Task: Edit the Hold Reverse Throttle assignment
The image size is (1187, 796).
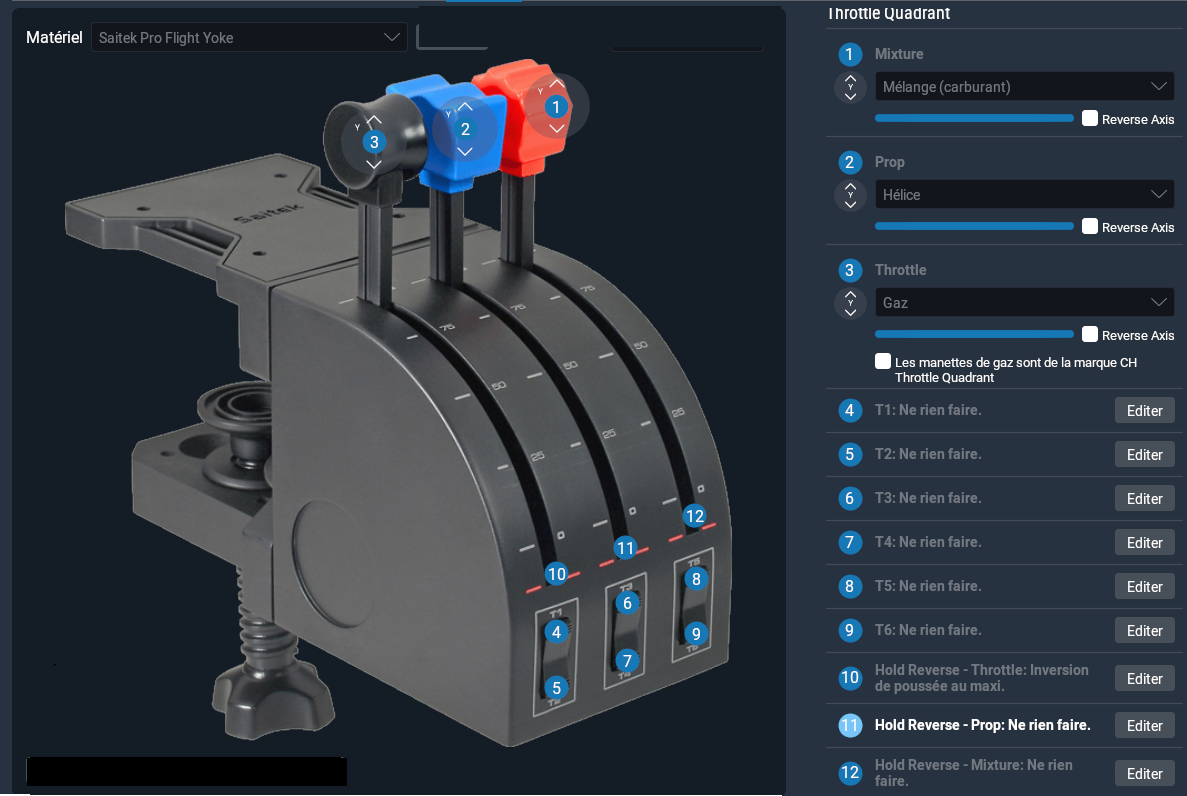Action: coord(1145,679)
